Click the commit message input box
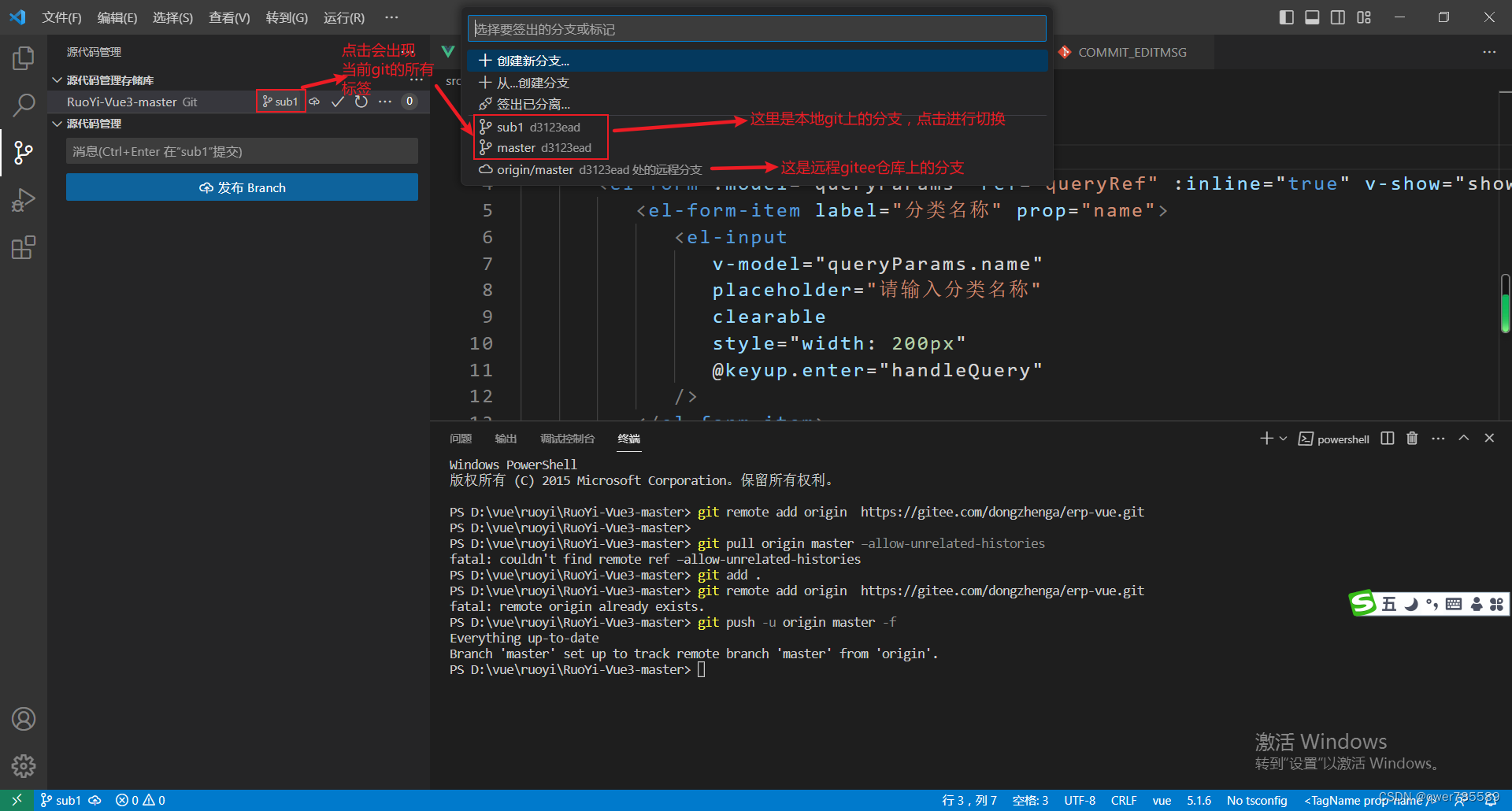 click(242, 151)
